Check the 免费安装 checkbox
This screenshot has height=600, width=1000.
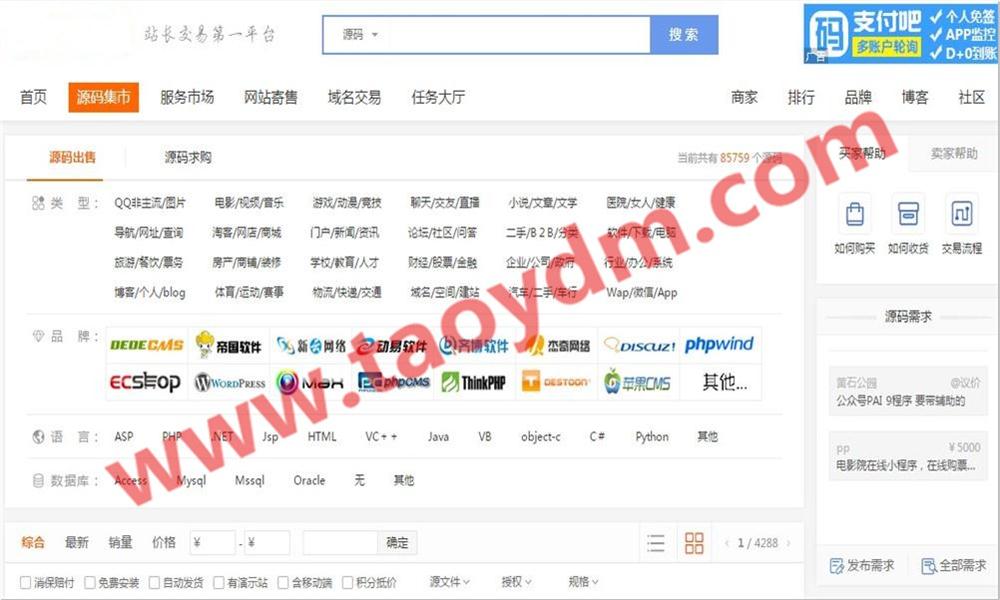[90, 582]
